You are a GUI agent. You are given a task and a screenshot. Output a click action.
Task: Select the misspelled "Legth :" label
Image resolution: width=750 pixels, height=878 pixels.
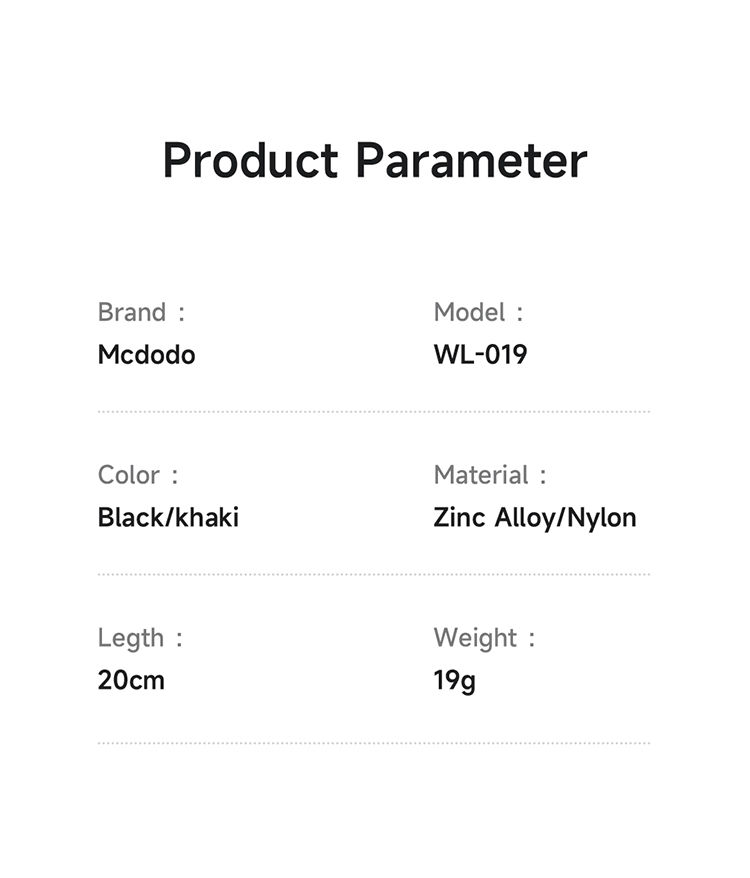pyautogui.click(x=140, y=638)
